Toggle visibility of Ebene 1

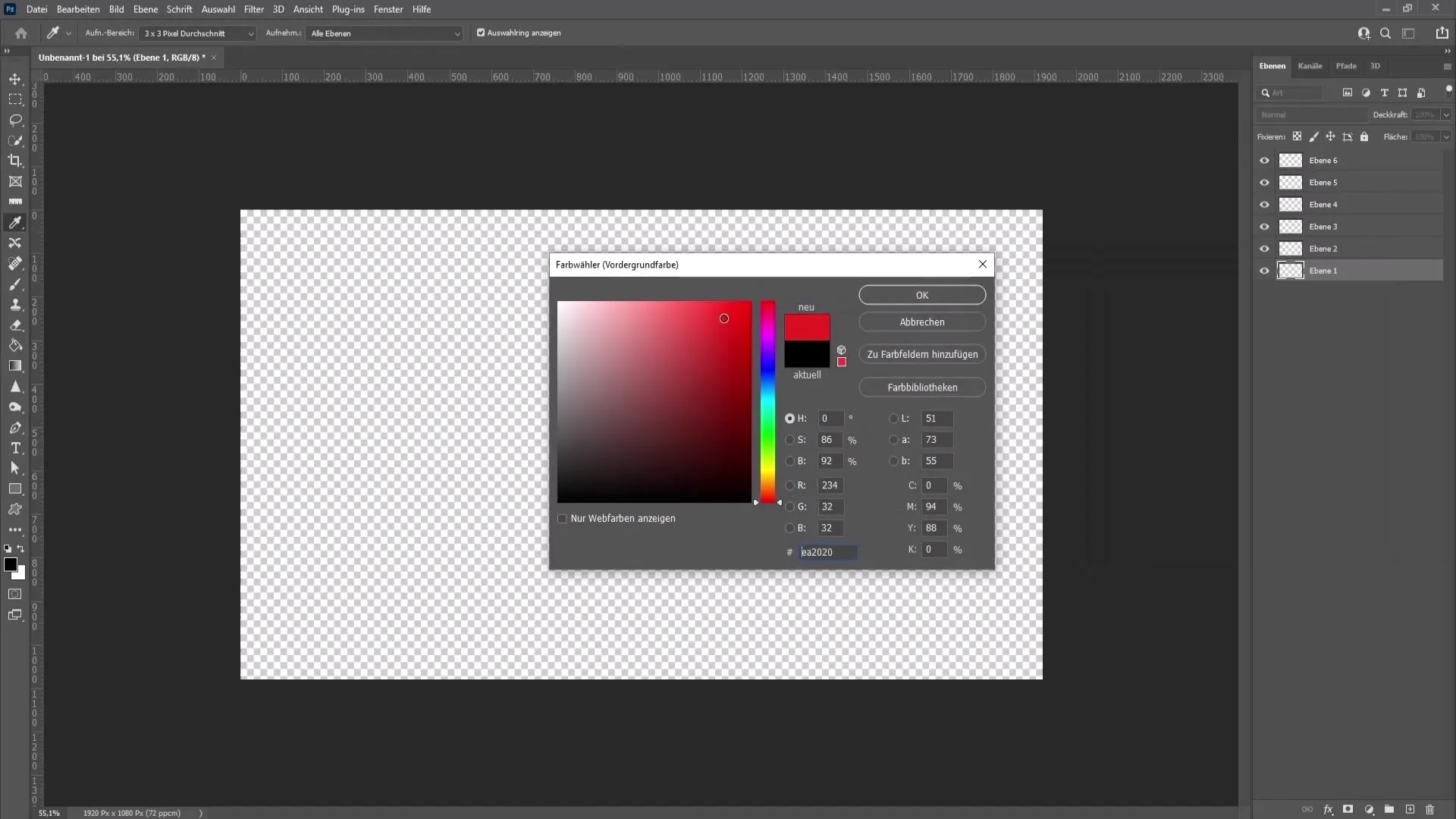[1264, 271]
